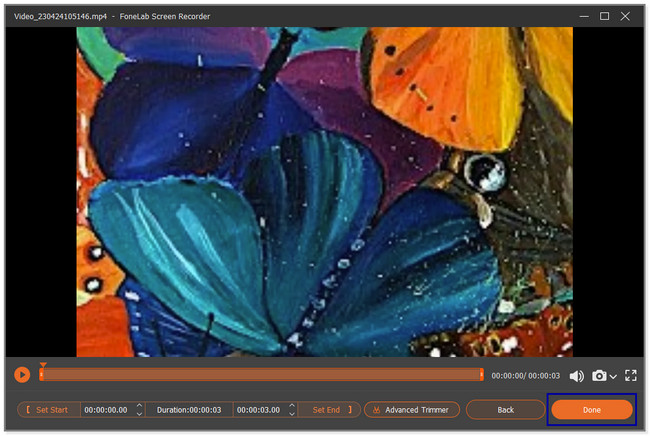Viewport: 650px width, 436px height.
Task: Mute the volume speaker icon
Action: click(576, 376)
